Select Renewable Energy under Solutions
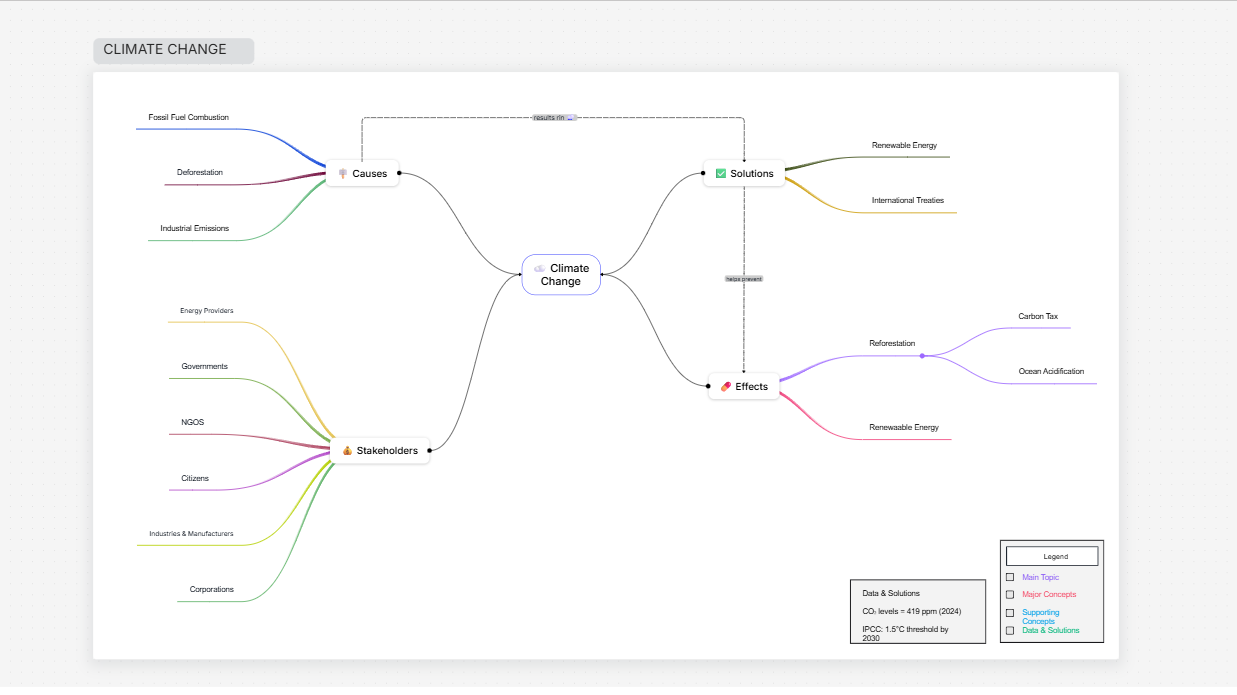This screenshot has width=1237, height=695. (904, 145)
